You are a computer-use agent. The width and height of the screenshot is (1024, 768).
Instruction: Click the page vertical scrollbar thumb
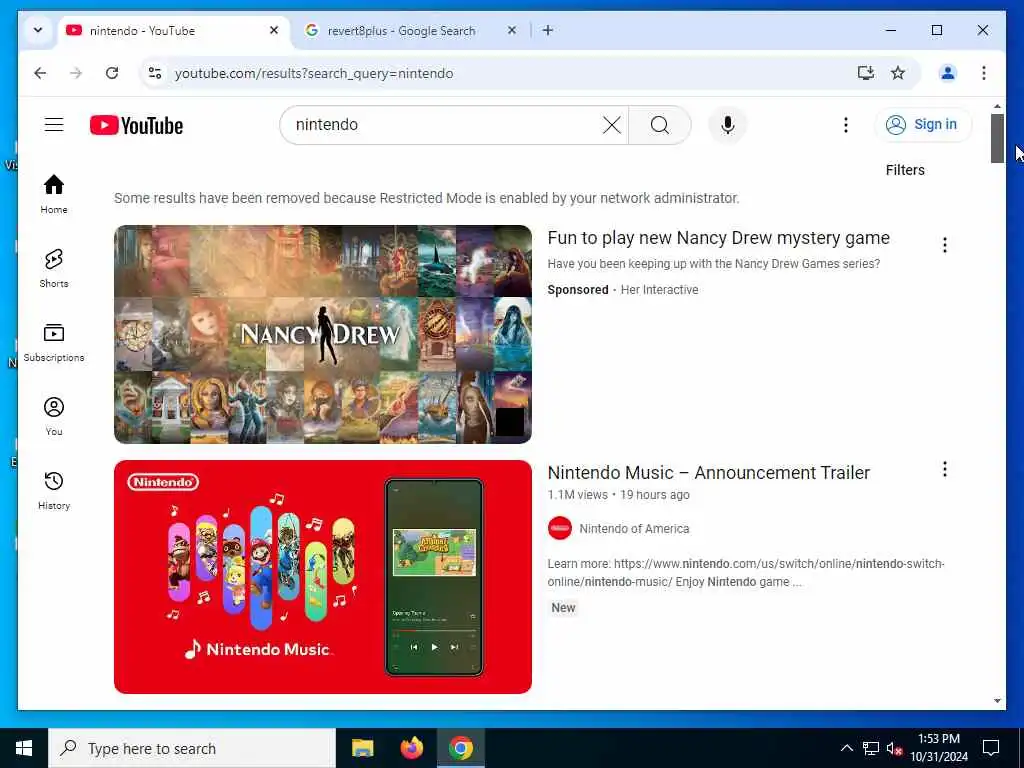[997, 138]
